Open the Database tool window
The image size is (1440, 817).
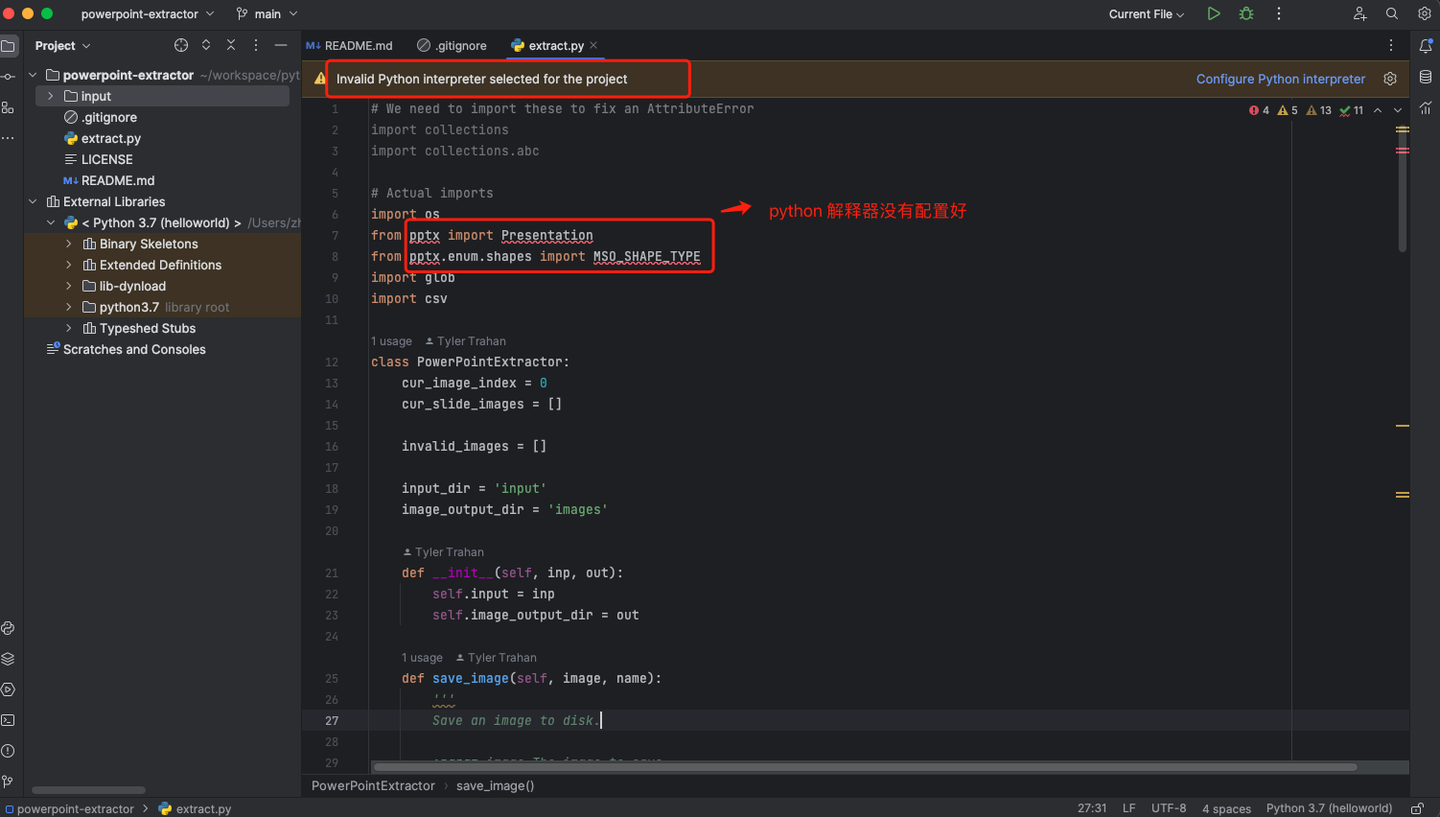point(1426,78)
